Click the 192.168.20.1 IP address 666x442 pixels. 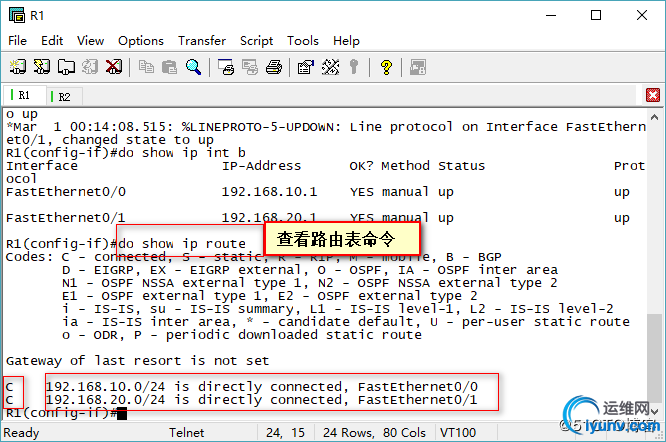[269, 218]
